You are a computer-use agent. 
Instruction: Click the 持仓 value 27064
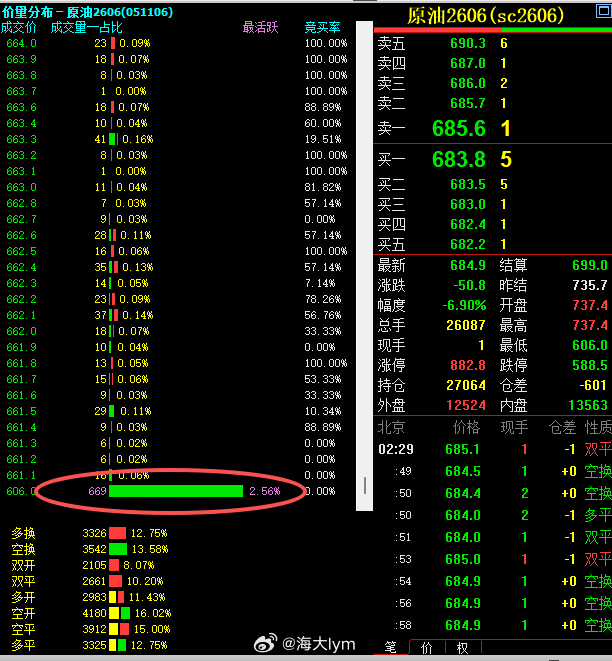click(x=466, y=385)
